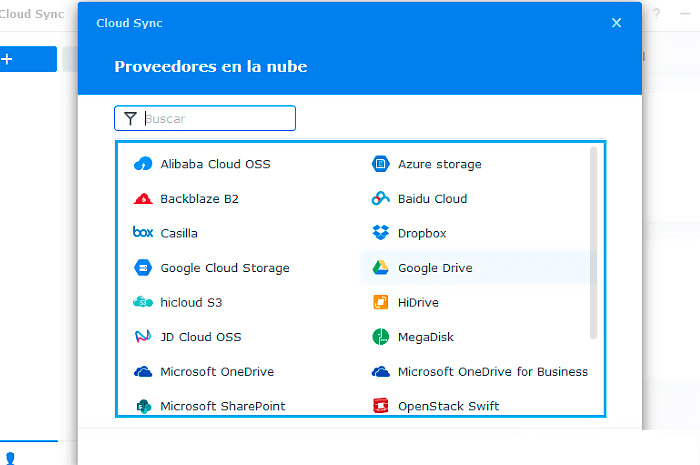Choose the Baidu Cloud icon

380,199
